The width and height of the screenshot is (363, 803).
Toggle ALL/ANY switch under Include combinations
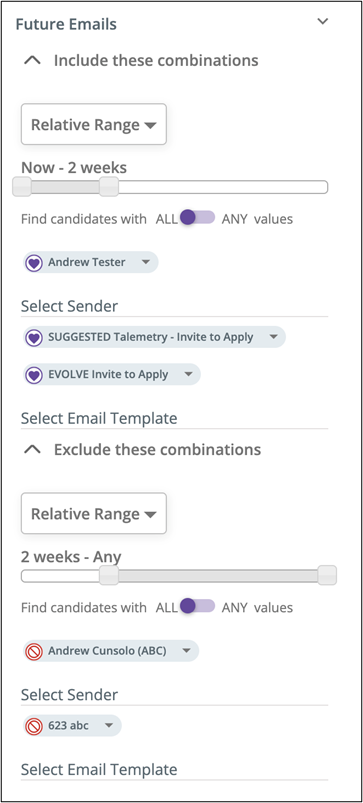pyautogui.click(x=197, y=217)
